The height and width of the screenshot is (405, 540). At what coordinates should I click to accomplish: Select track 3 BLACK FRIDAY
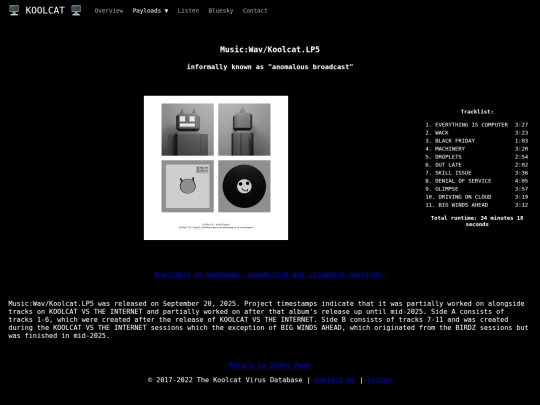click(x=477, y=141)
